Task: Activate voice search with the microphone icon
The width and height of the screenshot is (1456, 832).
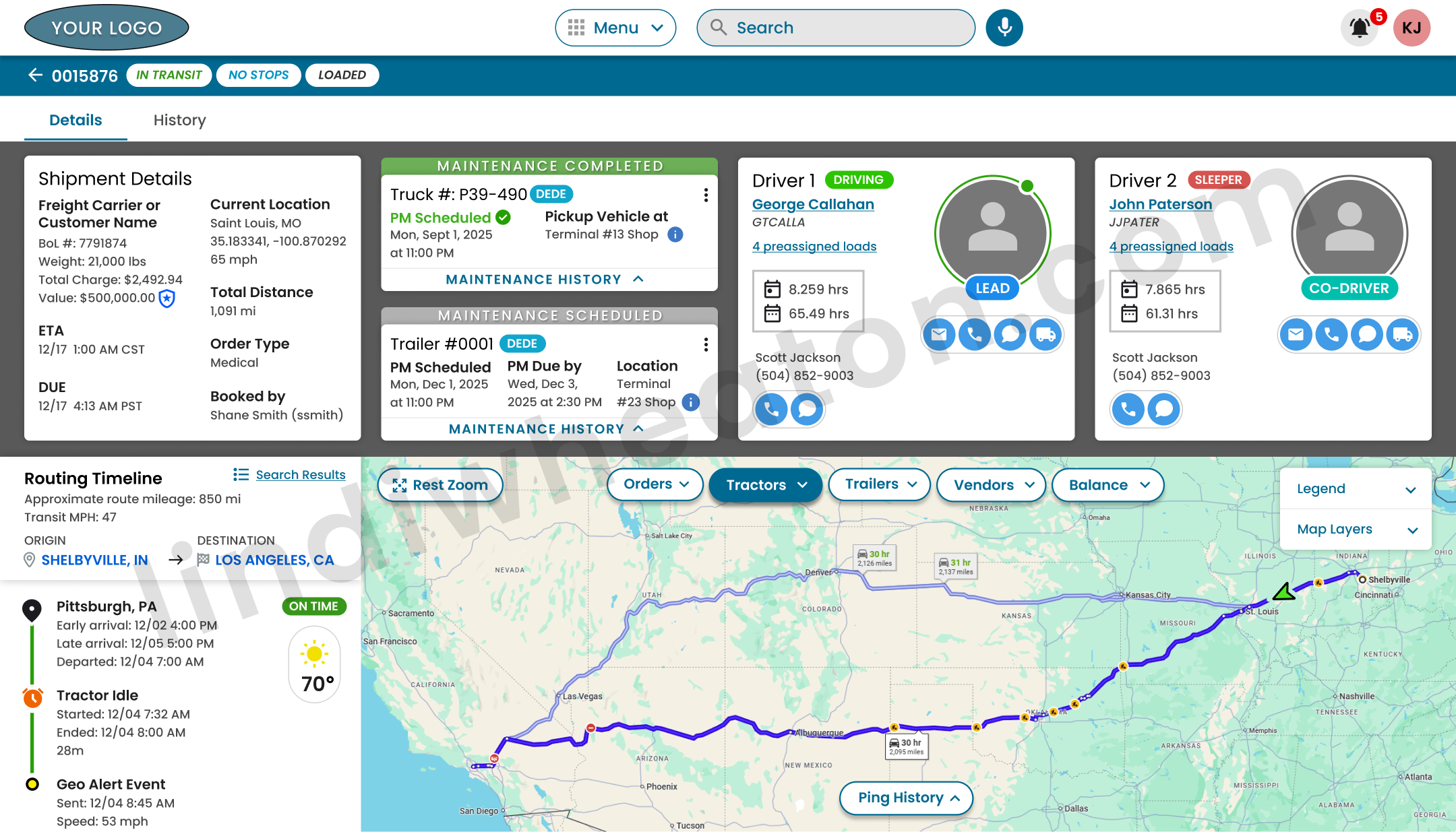Action: (x=1004, y=28)
